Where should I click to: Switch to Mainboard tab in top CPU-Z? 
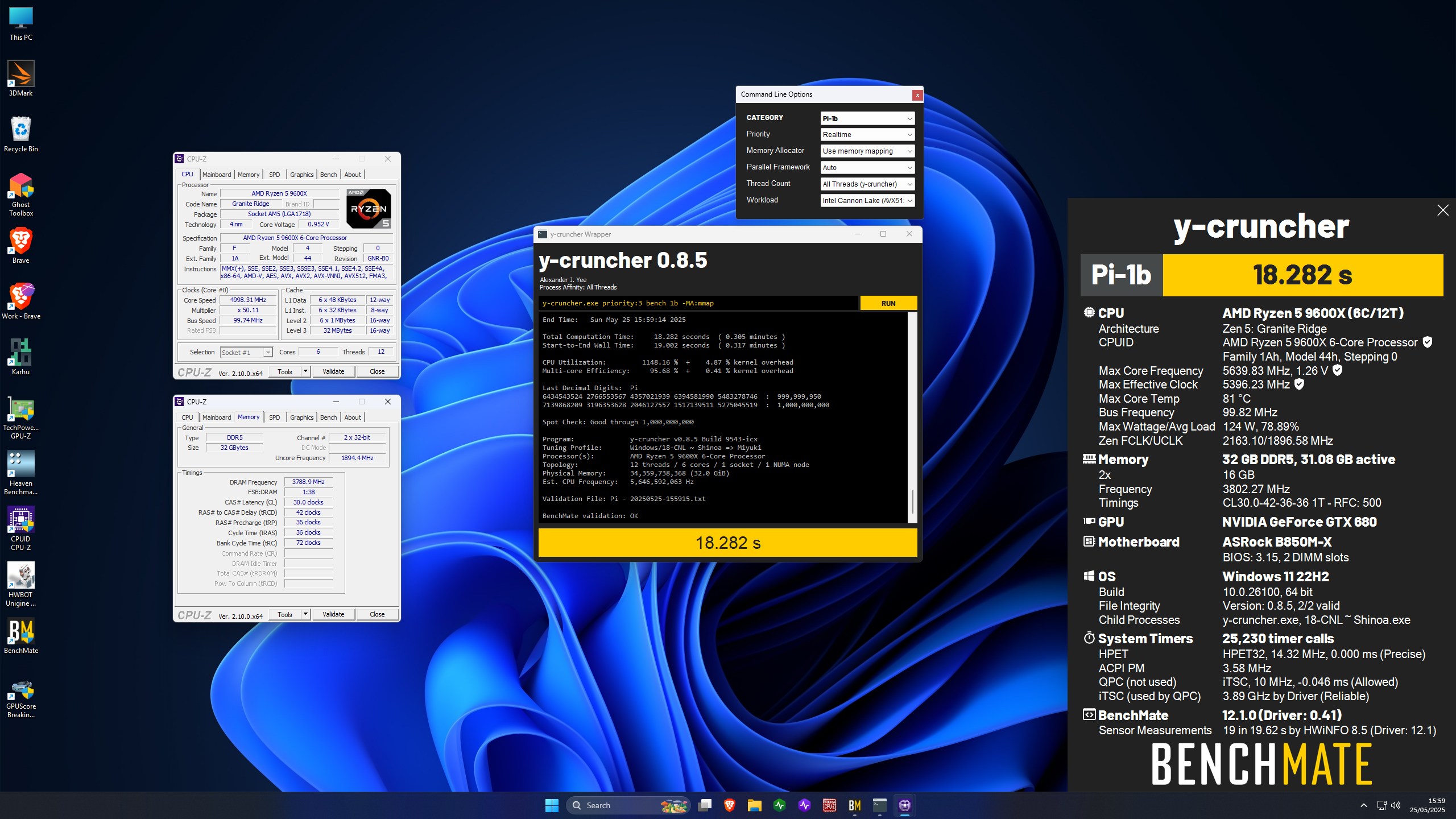coord(217,175)
